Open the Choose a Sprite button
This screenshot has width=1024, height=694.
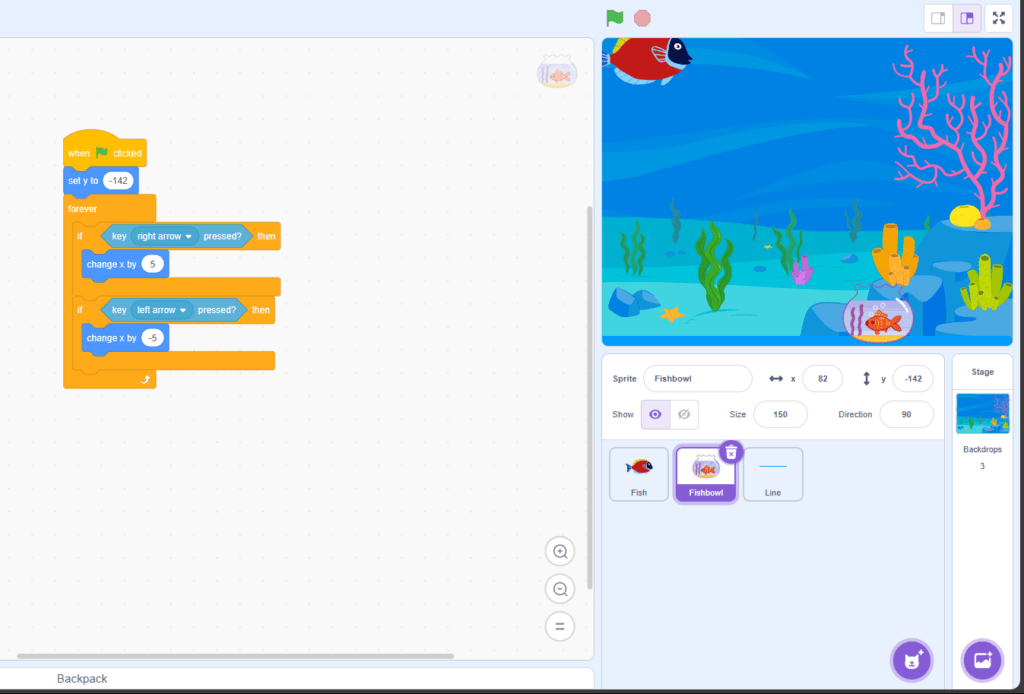coord(911,660)
